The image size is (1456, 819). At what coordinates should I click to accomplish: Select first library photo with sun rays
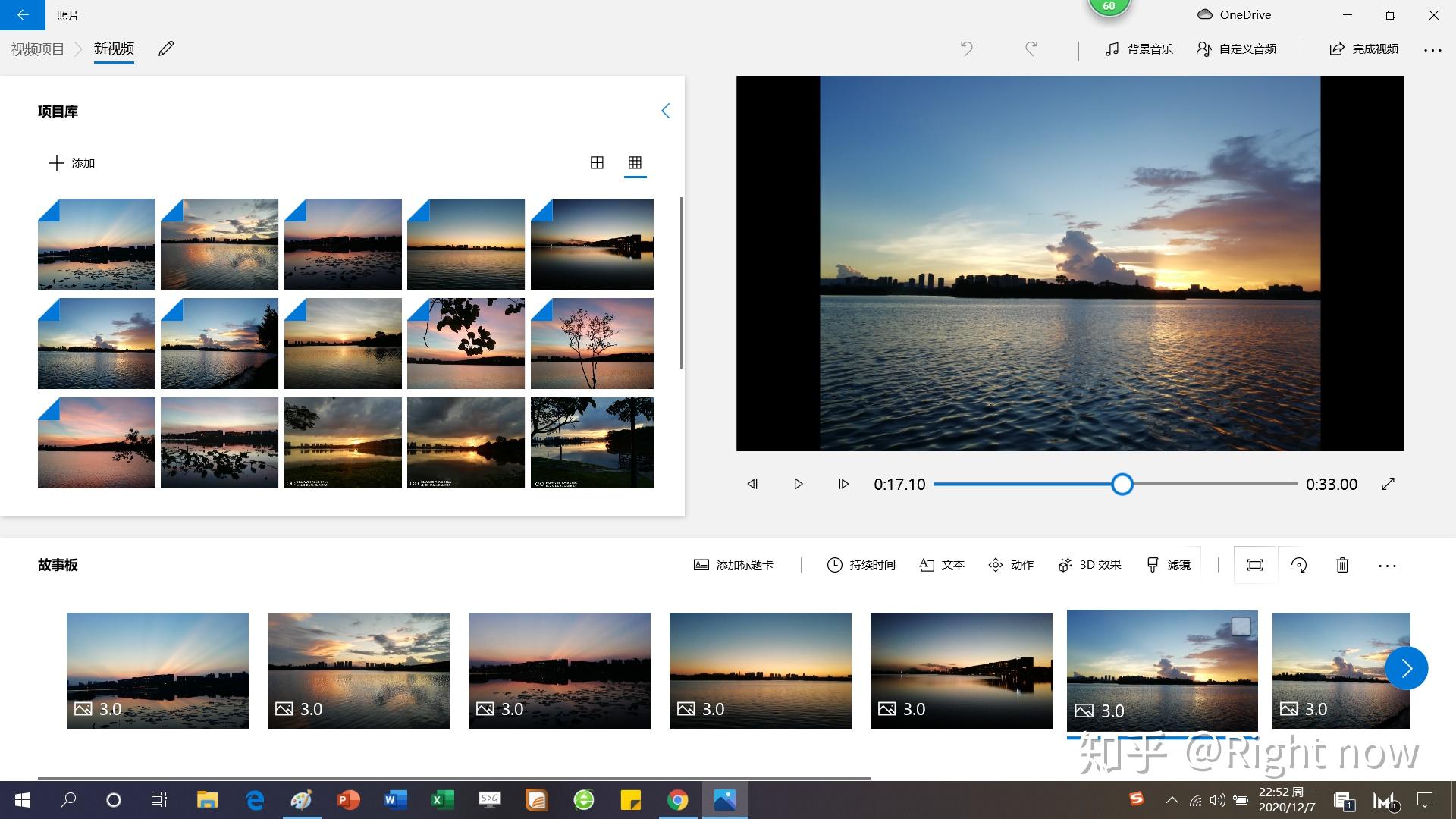pos(96,244)
